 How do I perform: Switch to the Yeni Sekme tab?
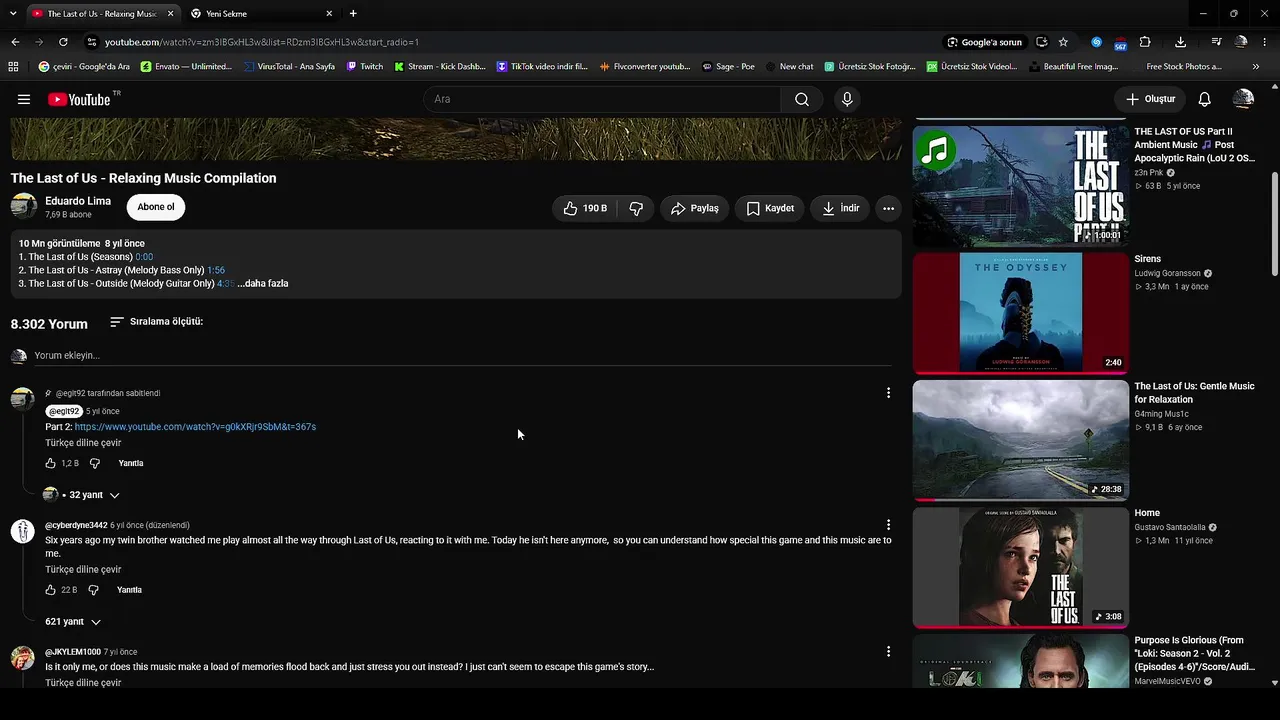tap(261, 14)
